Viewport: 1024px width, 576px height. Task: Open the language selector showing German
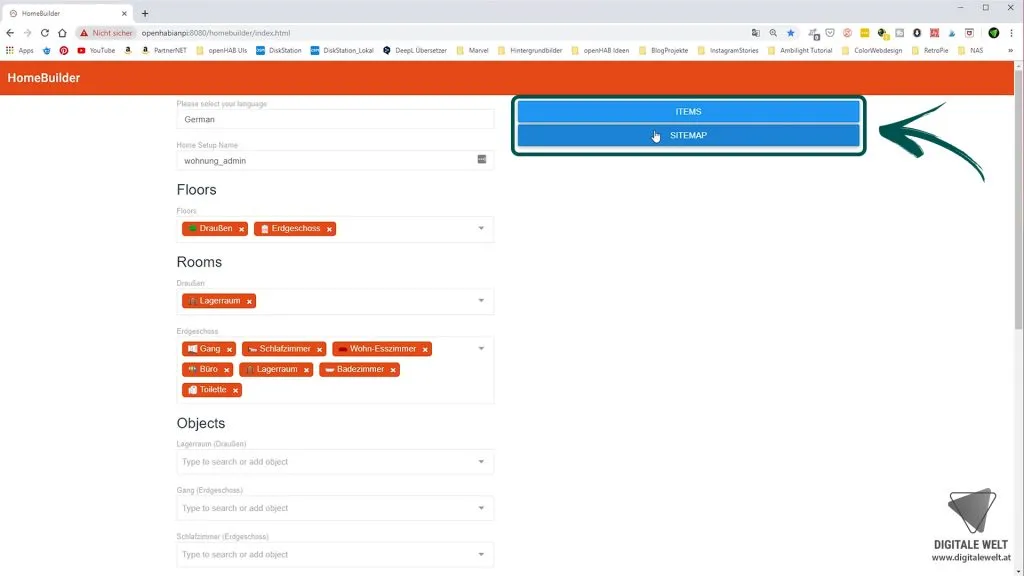tap(335, 120)
